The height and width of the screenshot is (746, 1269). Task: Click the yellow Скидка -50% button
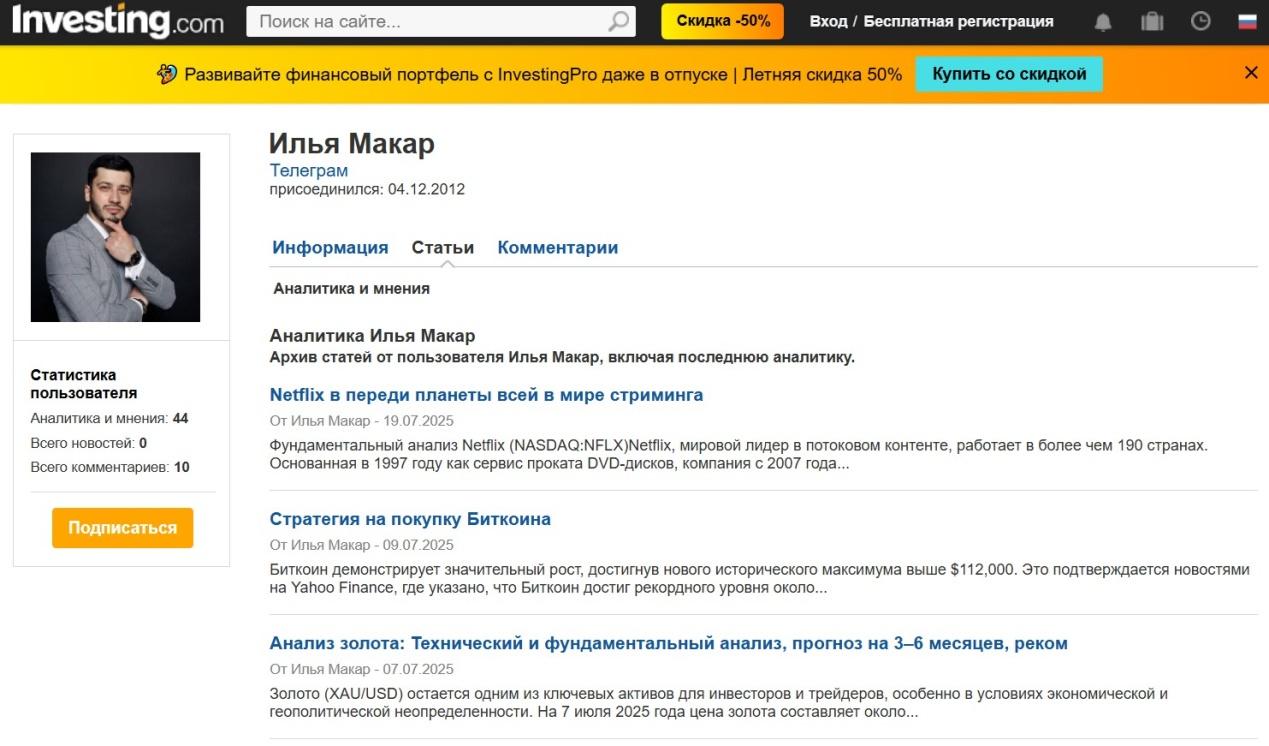coord(722,21)
